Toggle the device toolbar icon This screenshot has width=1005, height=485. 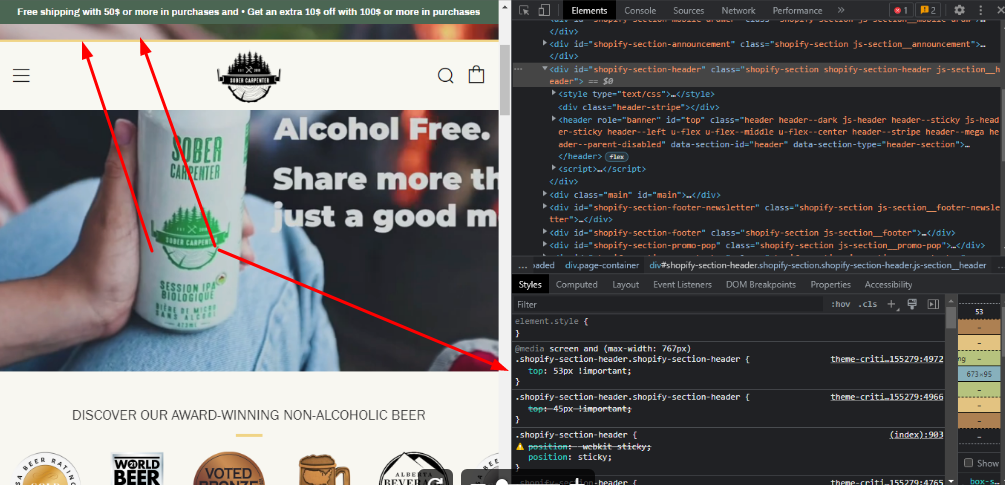(544, 10)
